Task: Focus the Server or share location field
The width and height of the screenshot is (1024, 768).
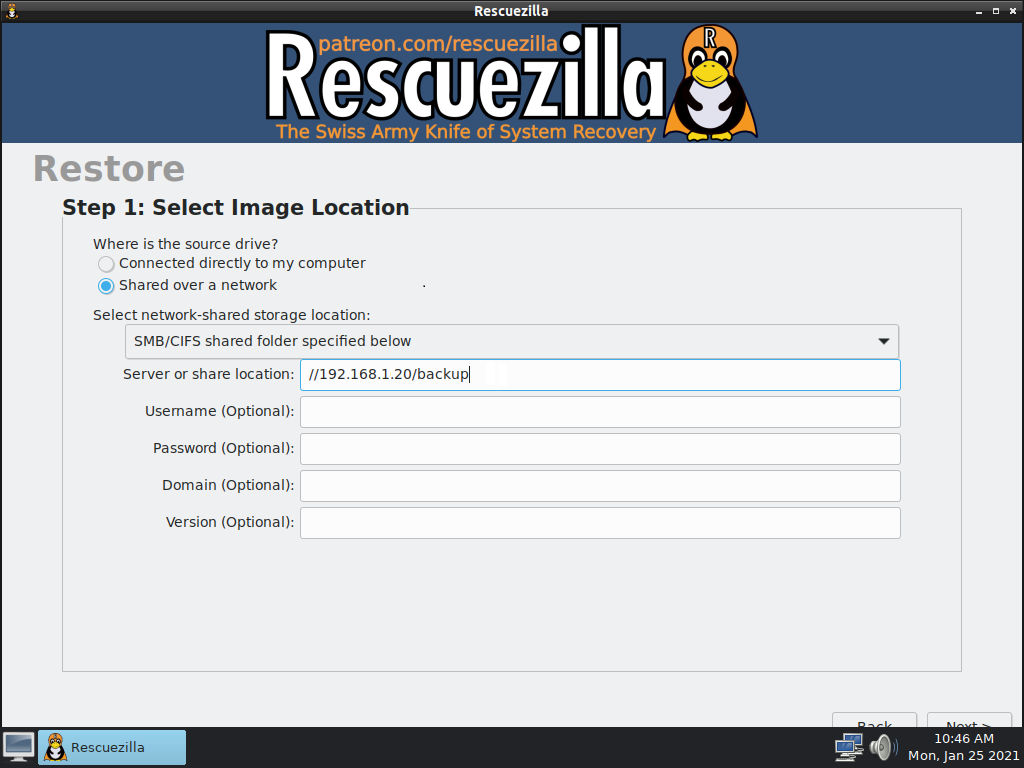Action: pyautogui.click(x=600, y=375)
